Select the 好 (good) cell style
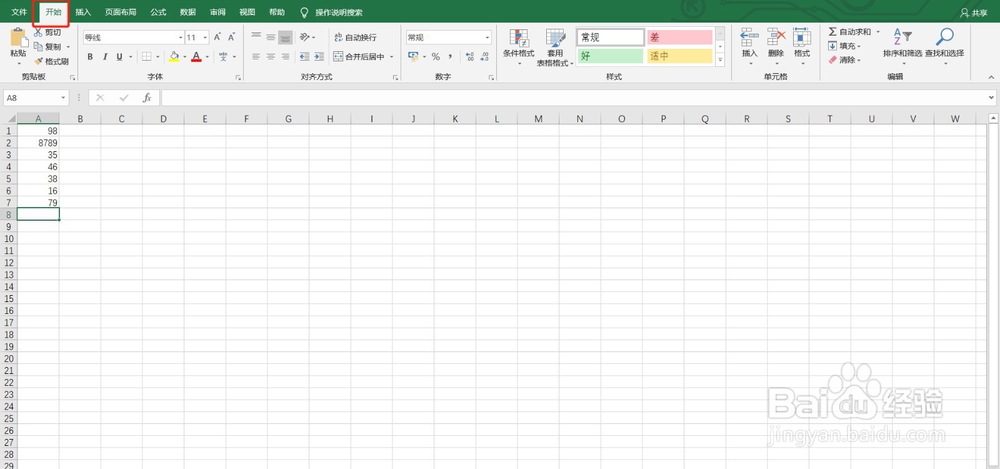This screenshot has width=1000, height=469. (610, 56)
